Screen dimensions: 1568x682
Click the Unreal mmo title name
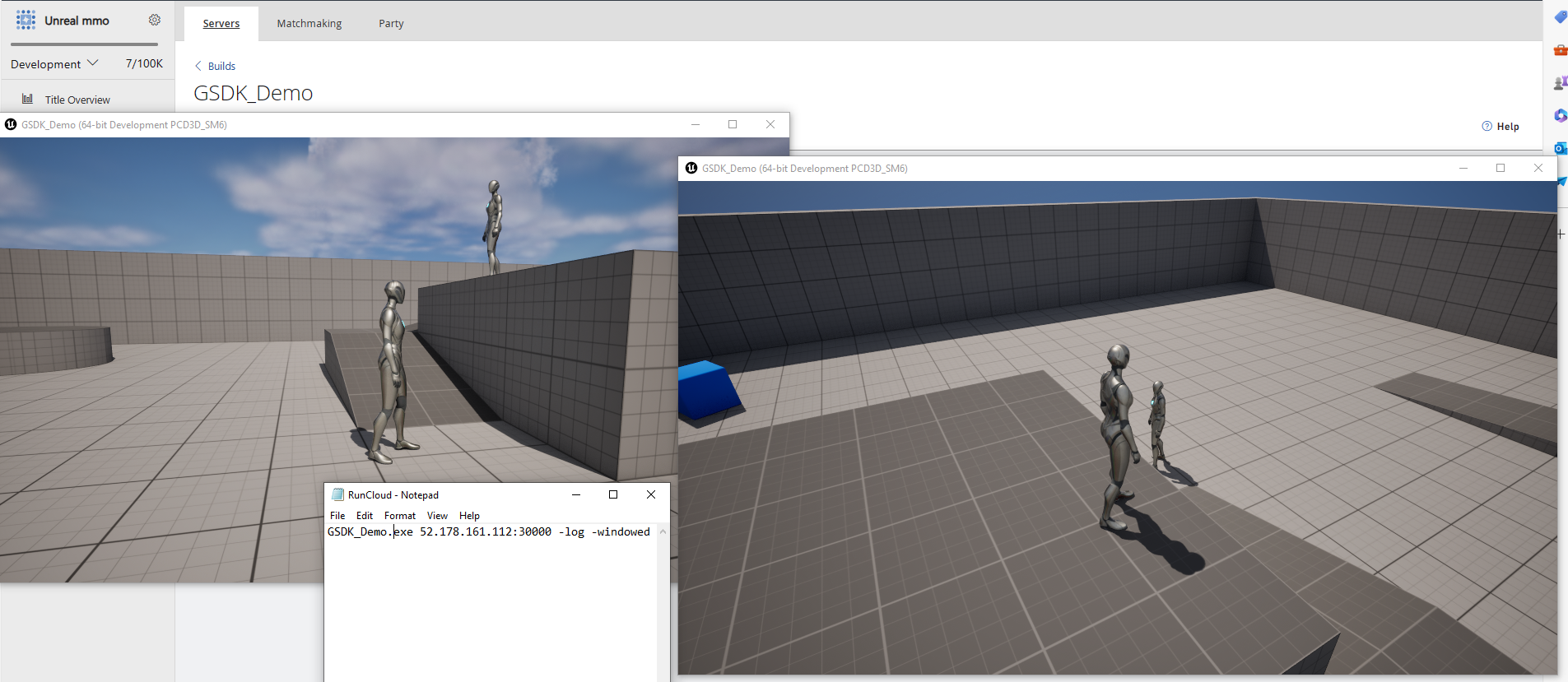(x=77, y=21)
